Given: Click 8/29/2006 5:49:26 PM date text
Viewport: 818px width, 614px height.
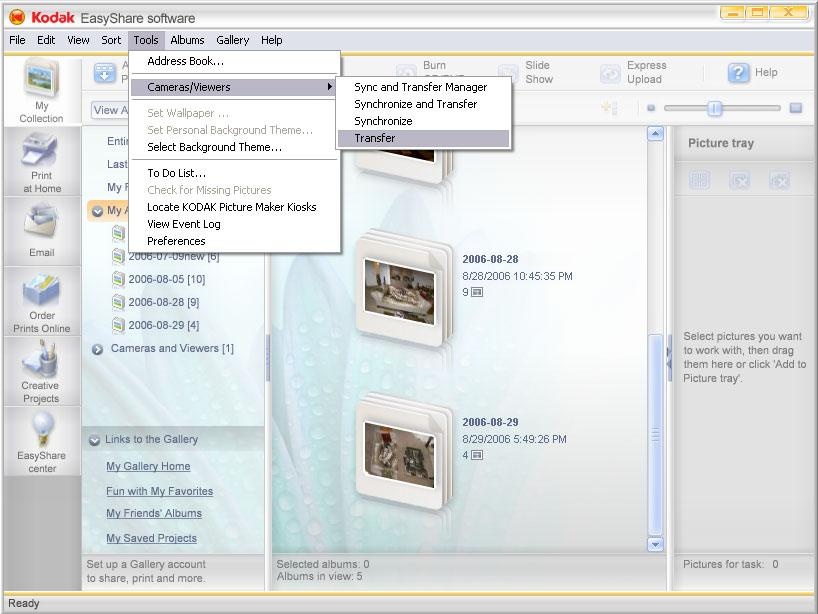Looking at the screenshot, I should click(x=514, y=439).
